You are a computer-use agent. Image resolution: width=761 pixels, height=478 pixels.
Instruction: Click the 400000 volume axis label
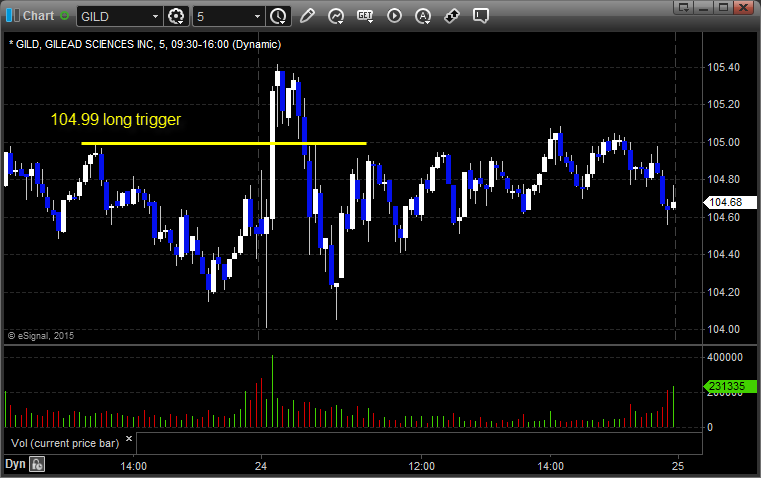pos(725,357)
